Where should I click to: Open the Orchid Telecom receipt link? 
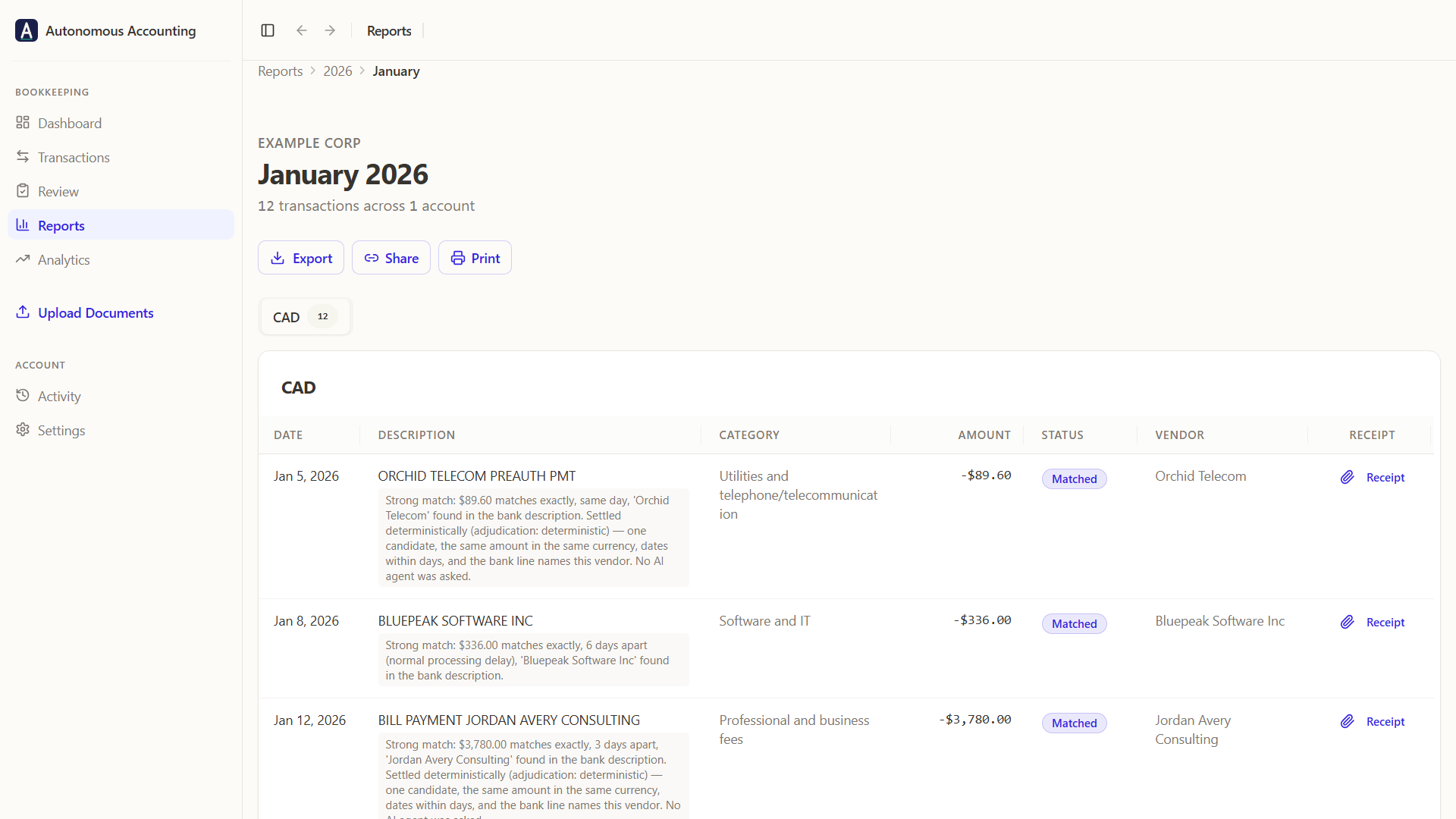pos(1385,477)
